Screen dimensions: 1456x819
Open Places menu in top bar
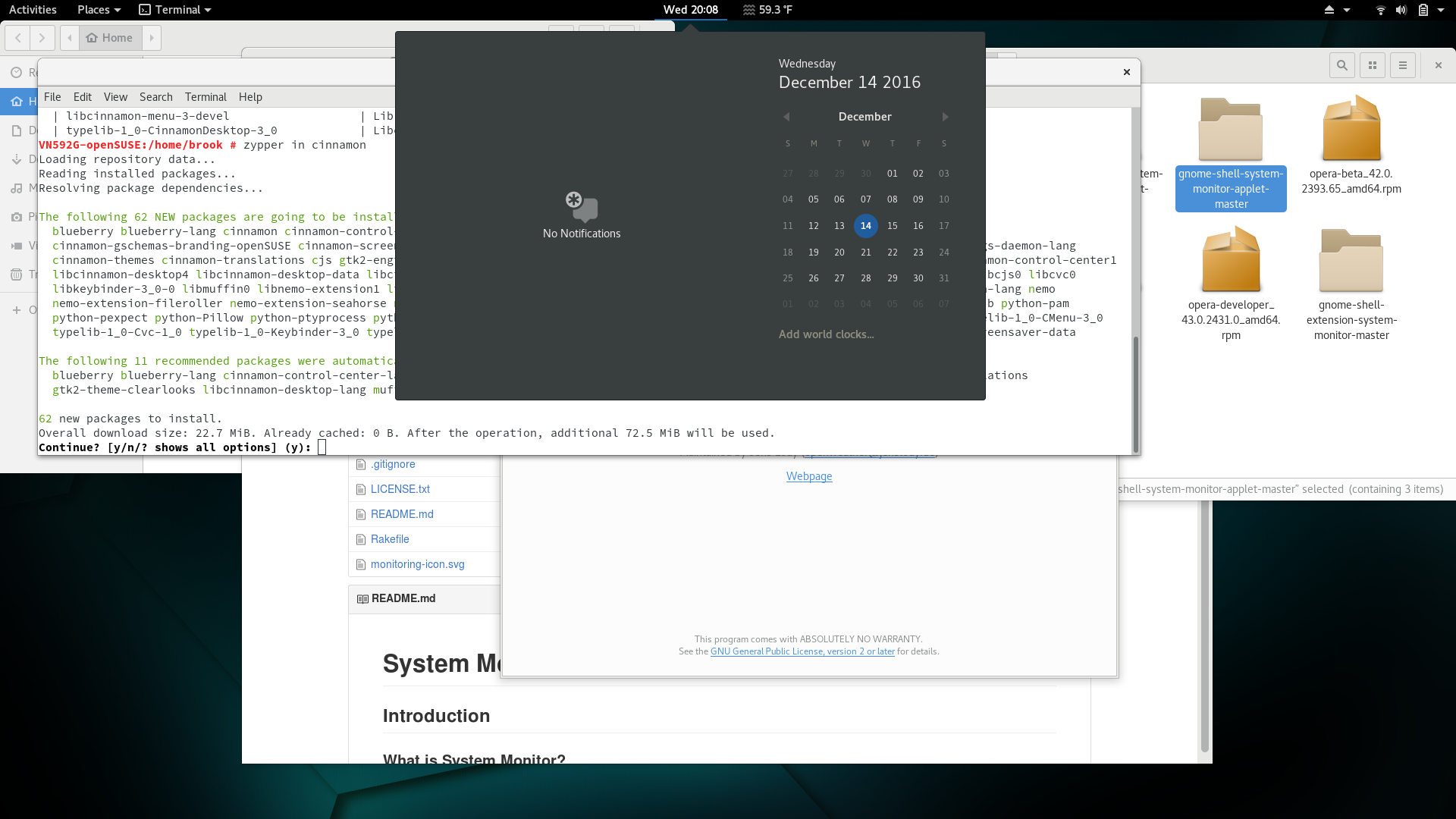point(99,10)
